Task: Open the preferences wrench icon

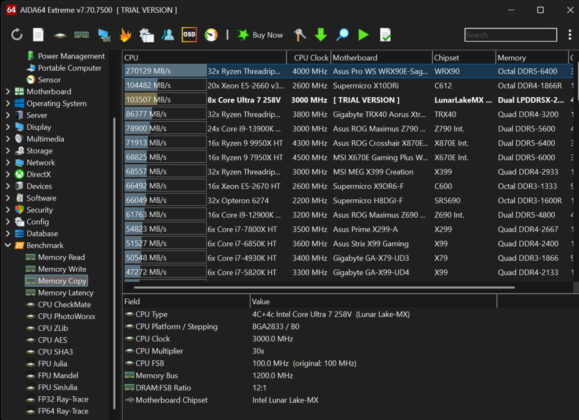Action: tap(299, 35)
